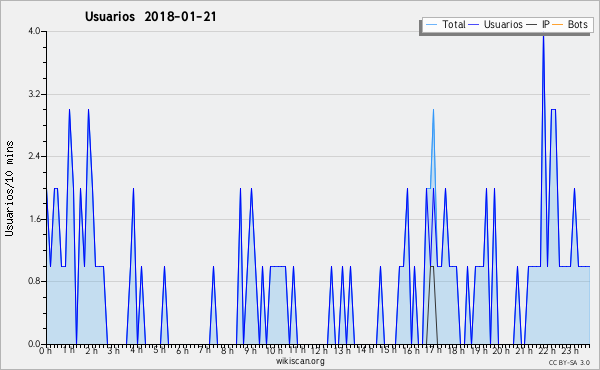Click the 13 h x-axis label
Screen dimensions: 600x370
pyautogui.click(x=342, y=350)
